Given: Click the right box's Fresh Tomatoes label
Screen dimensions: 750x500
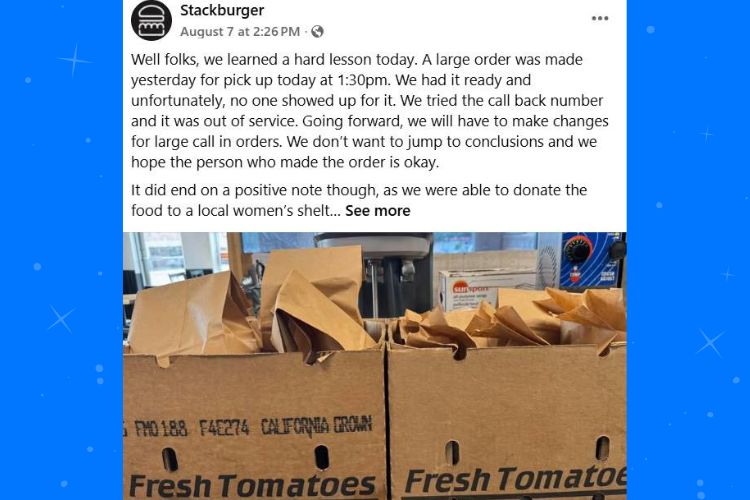Looking at the screenshot, I should [516, 480].
